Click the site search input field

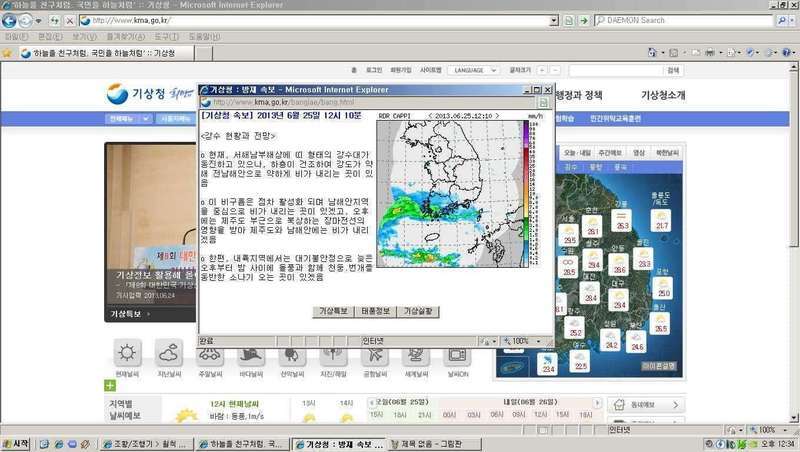(x=616, y=70)
